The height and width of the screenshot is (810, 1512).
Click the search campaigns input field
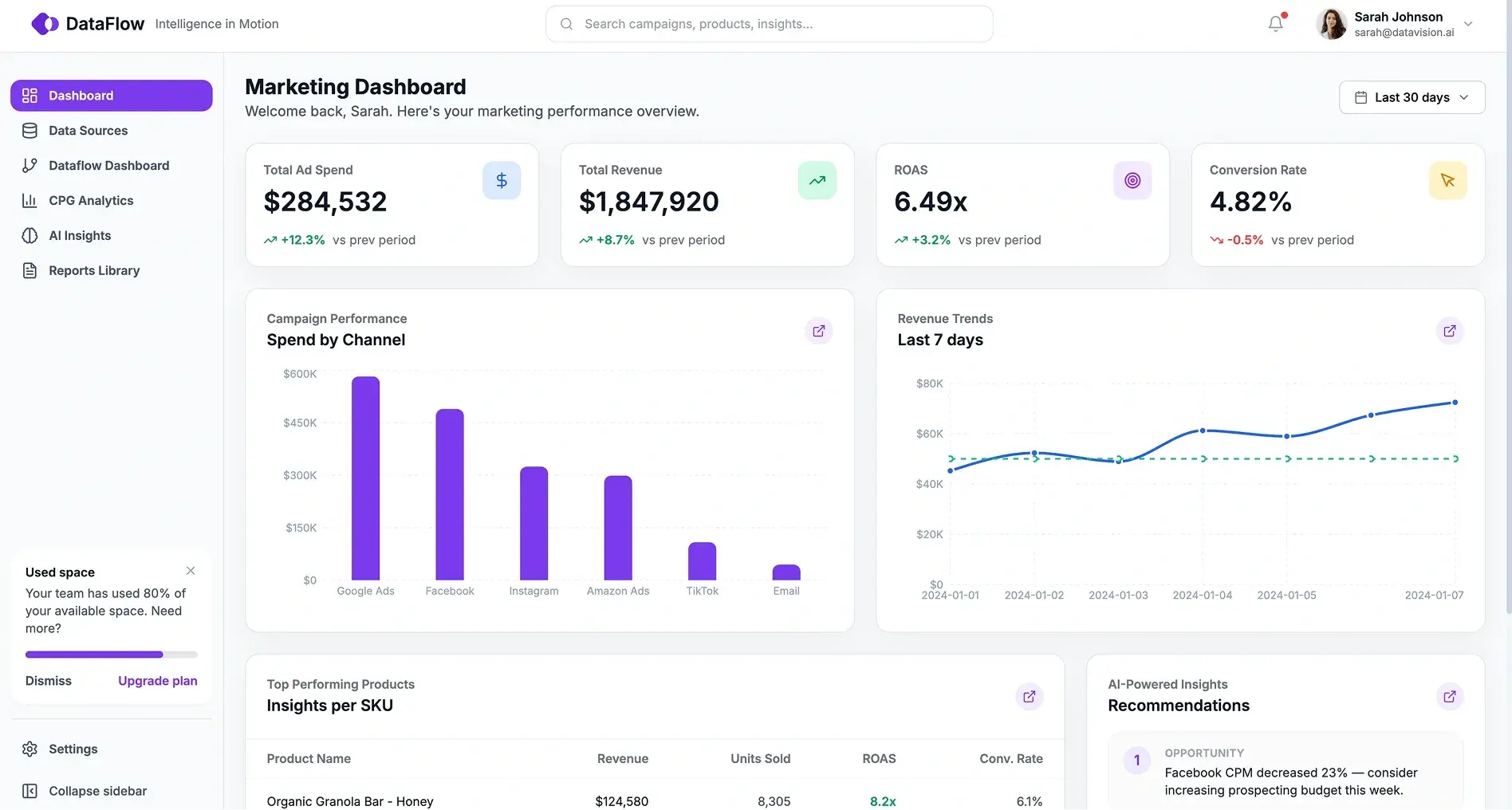768,23
